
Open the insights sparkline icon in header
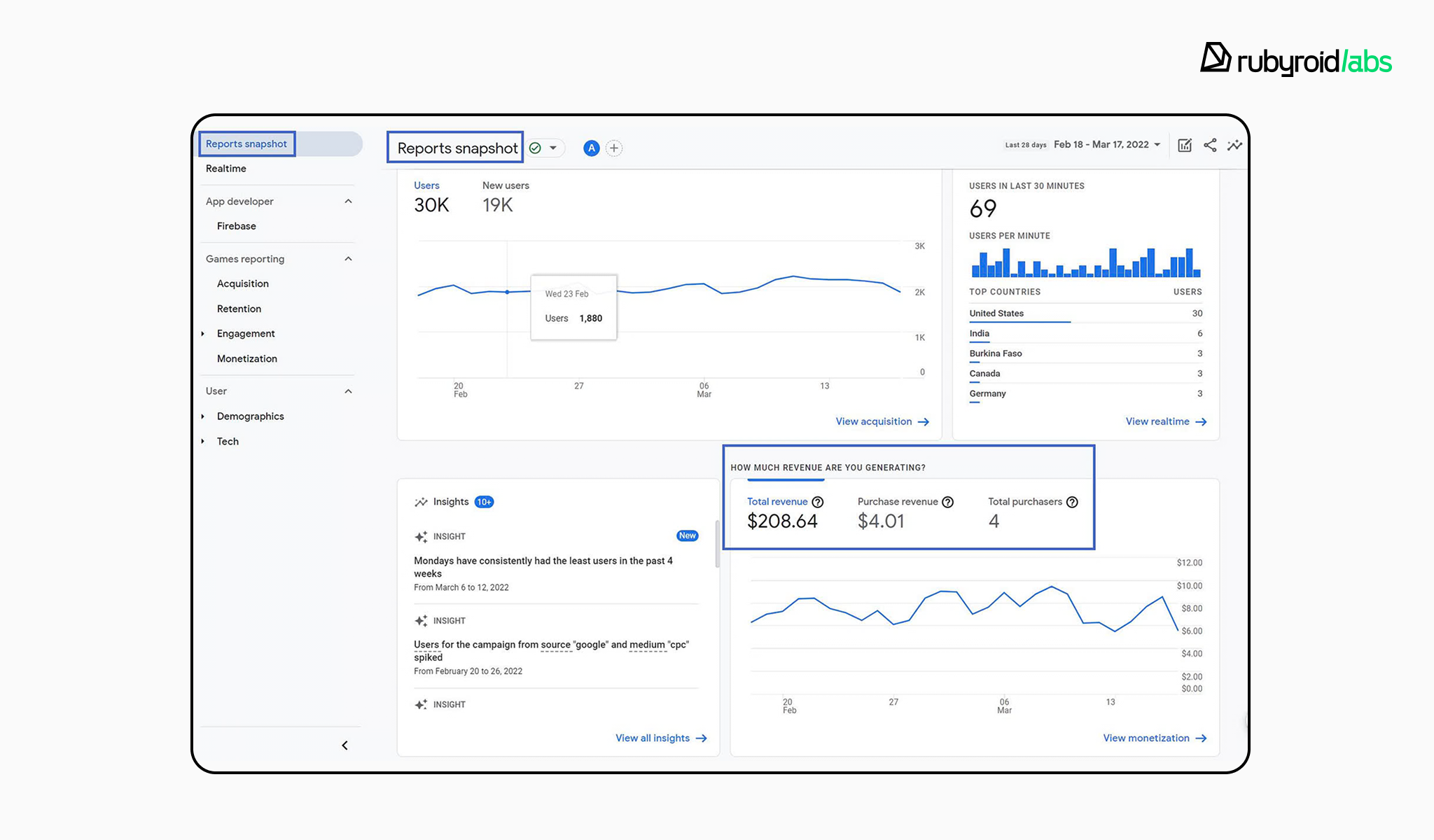point(1234,146)
